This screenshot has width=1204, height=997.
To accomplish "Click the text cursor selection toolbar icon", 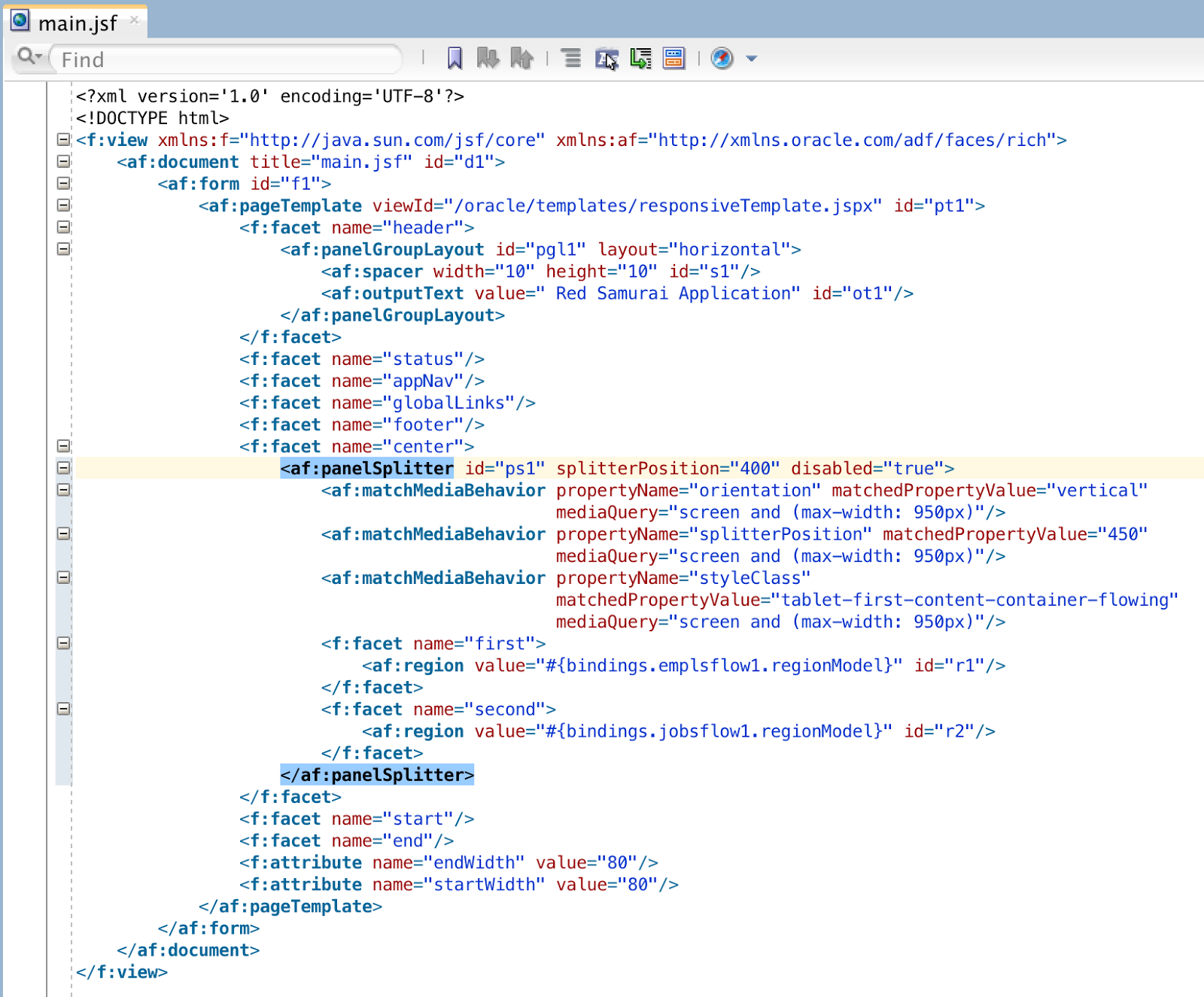I will (607, 58).
